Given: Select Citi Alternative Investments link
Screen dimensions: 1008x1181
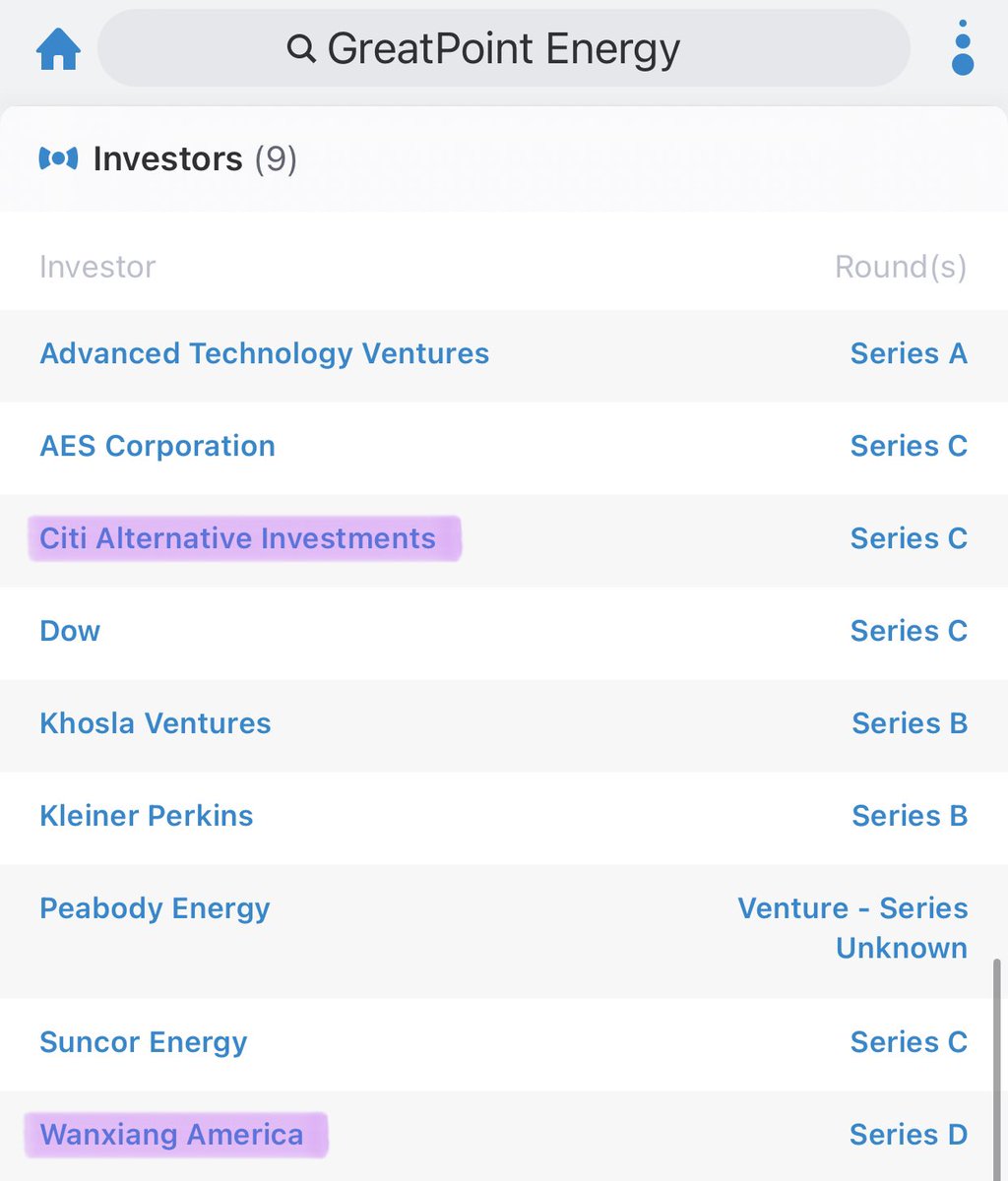Looking at the screenshot, I should (237, 538).
